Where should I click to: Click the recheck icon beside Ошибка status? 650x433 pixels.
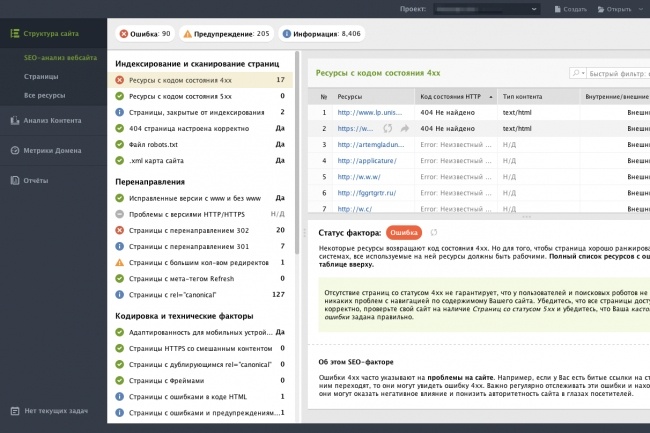point(434,232)
